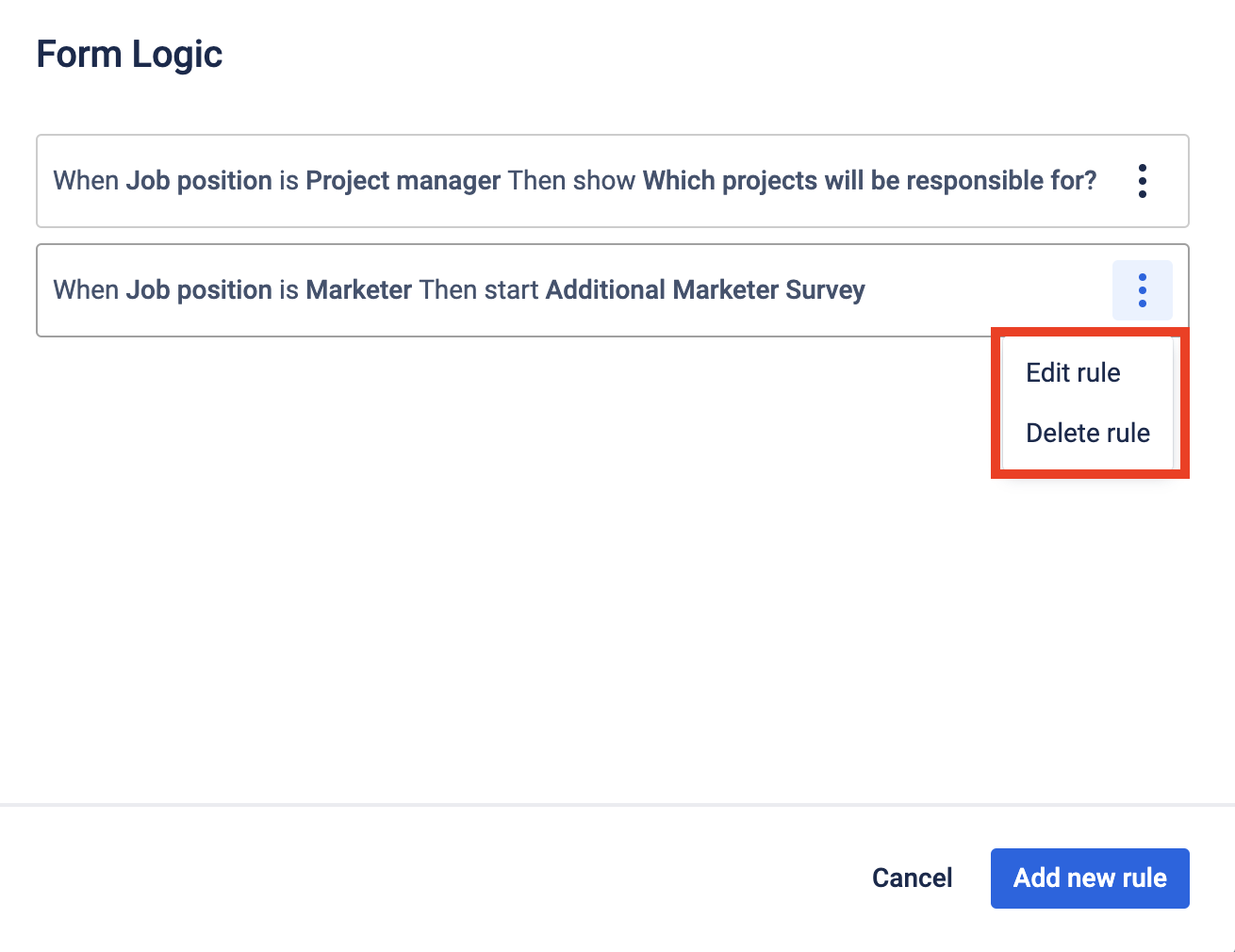This screenshot has width=1235, height=952.
Task: Click the bold "Project manager" value text
Action: pos(403,181)
